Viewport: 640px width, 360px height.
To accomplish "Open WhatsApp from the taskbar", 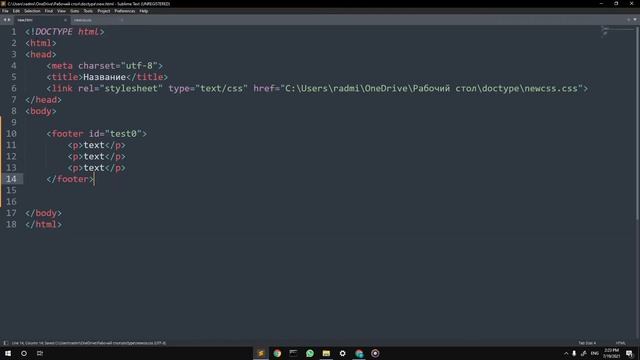I will coord(310,353).
